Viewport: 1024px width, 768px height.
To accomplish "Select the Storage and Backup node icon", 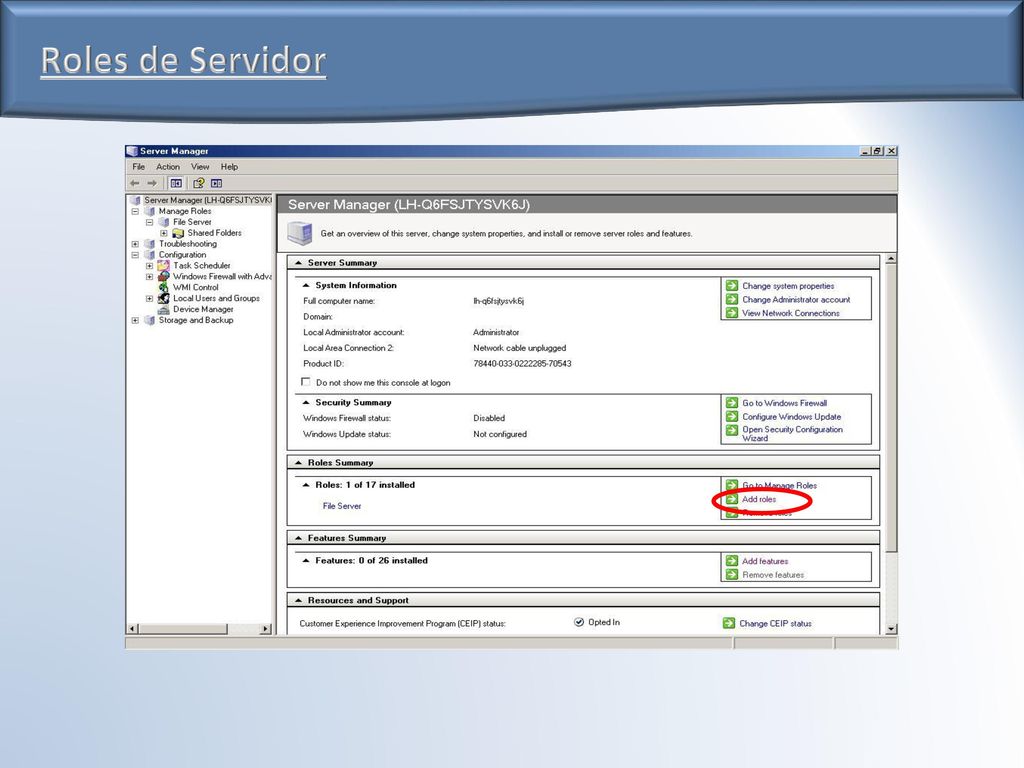I will pyautogui.click(x=150, y=321).
